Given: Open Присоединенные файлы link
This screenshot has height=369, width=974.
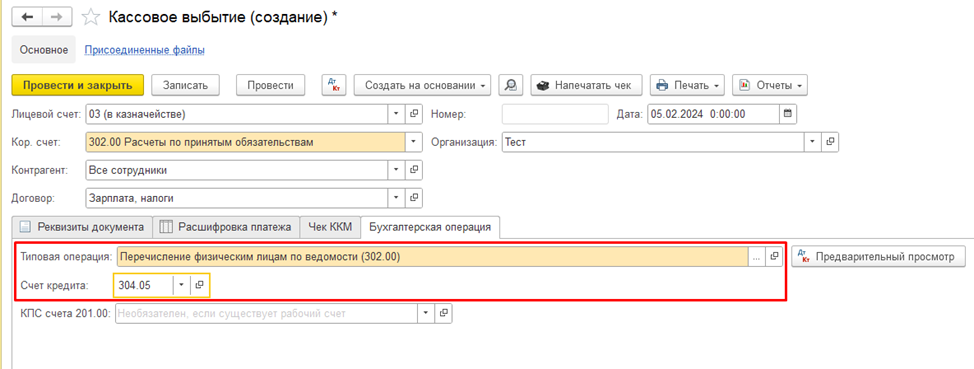Looking at the screenshot, I should pos(145,50).
